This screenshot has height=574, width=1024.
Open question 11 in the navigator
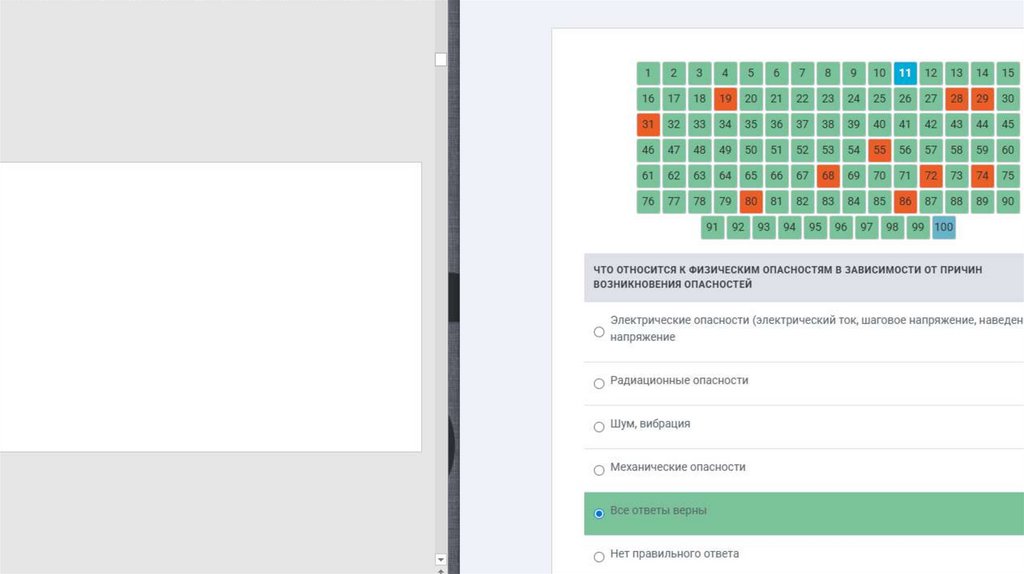[x=905, y=73]
